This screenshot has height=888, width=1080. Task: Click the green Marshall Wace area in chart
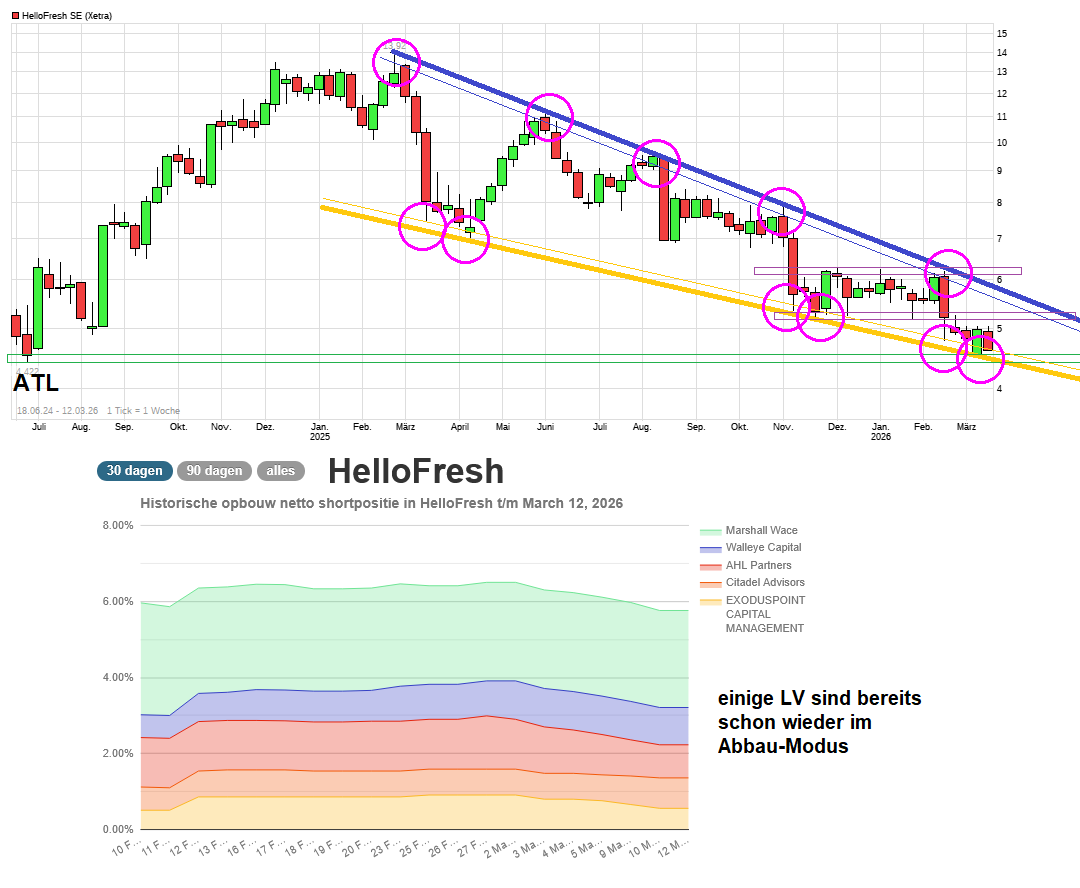coord(413,634)
